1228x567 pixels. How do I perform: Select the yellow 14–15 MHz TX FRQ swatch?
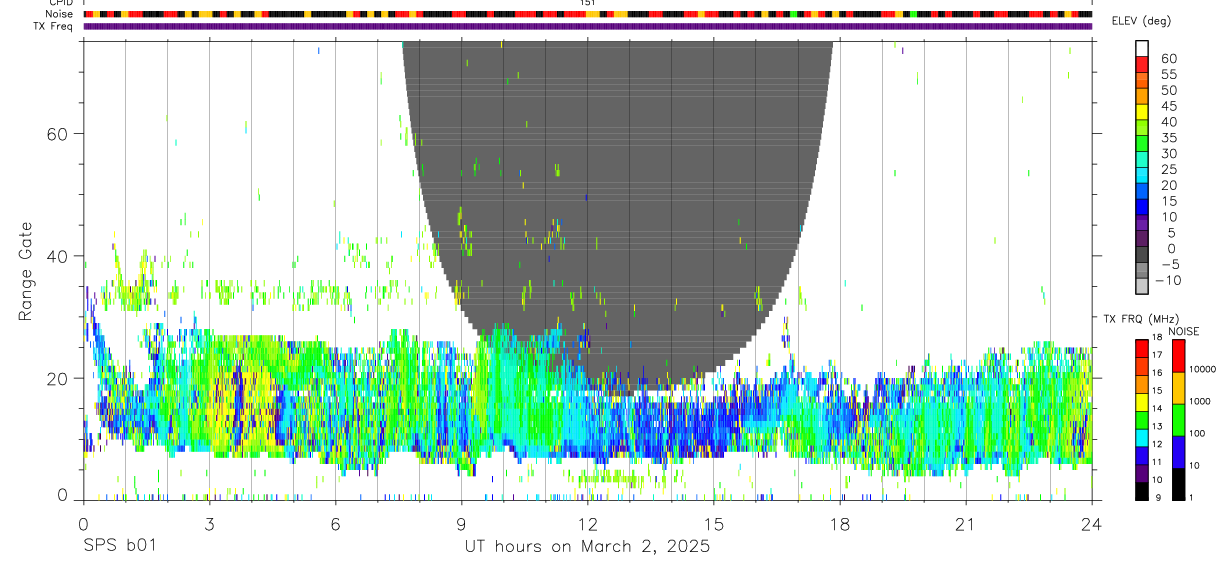tap(1142, 402)
